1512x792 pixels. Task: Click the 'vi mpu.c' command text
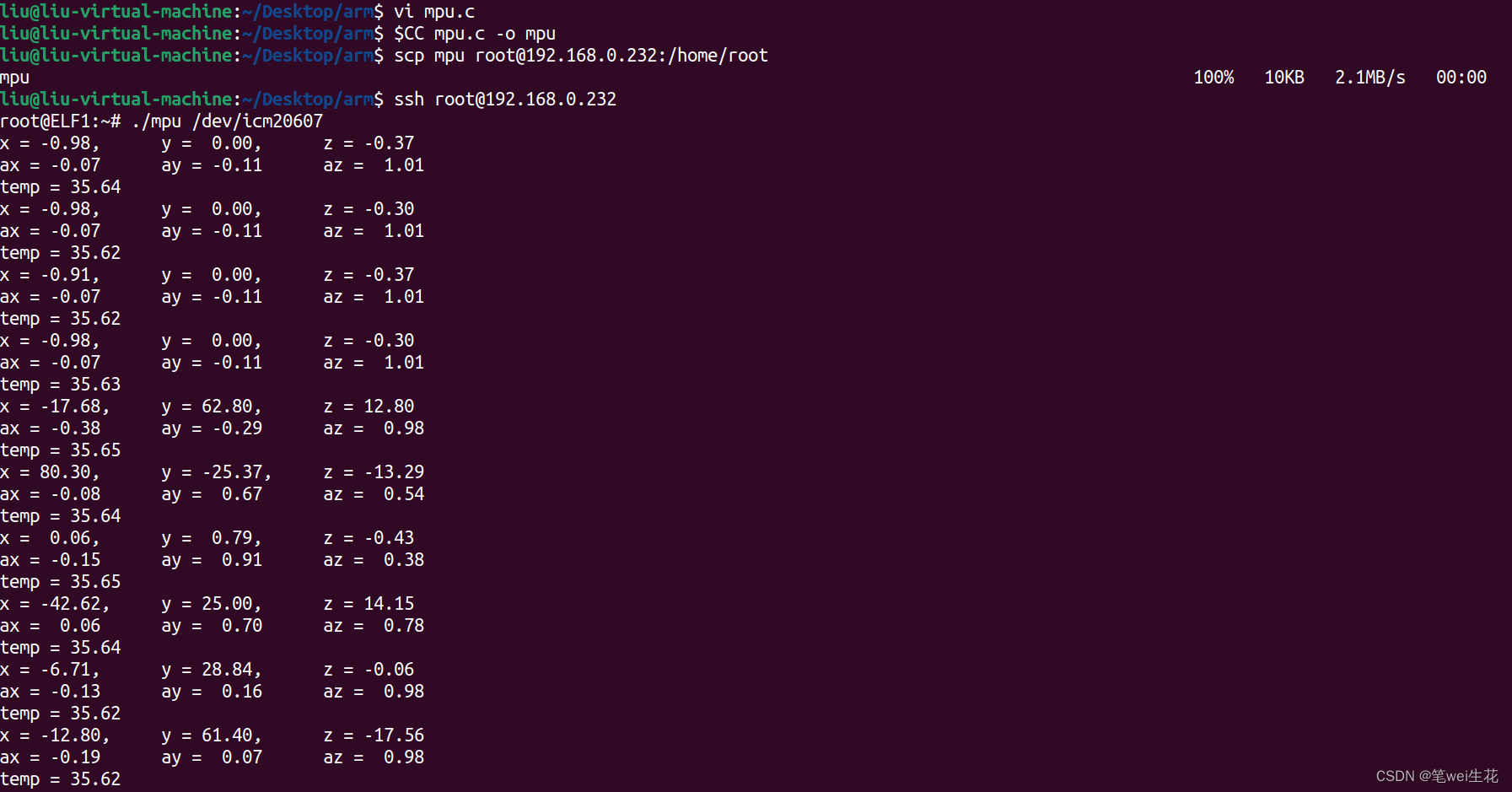434,12
